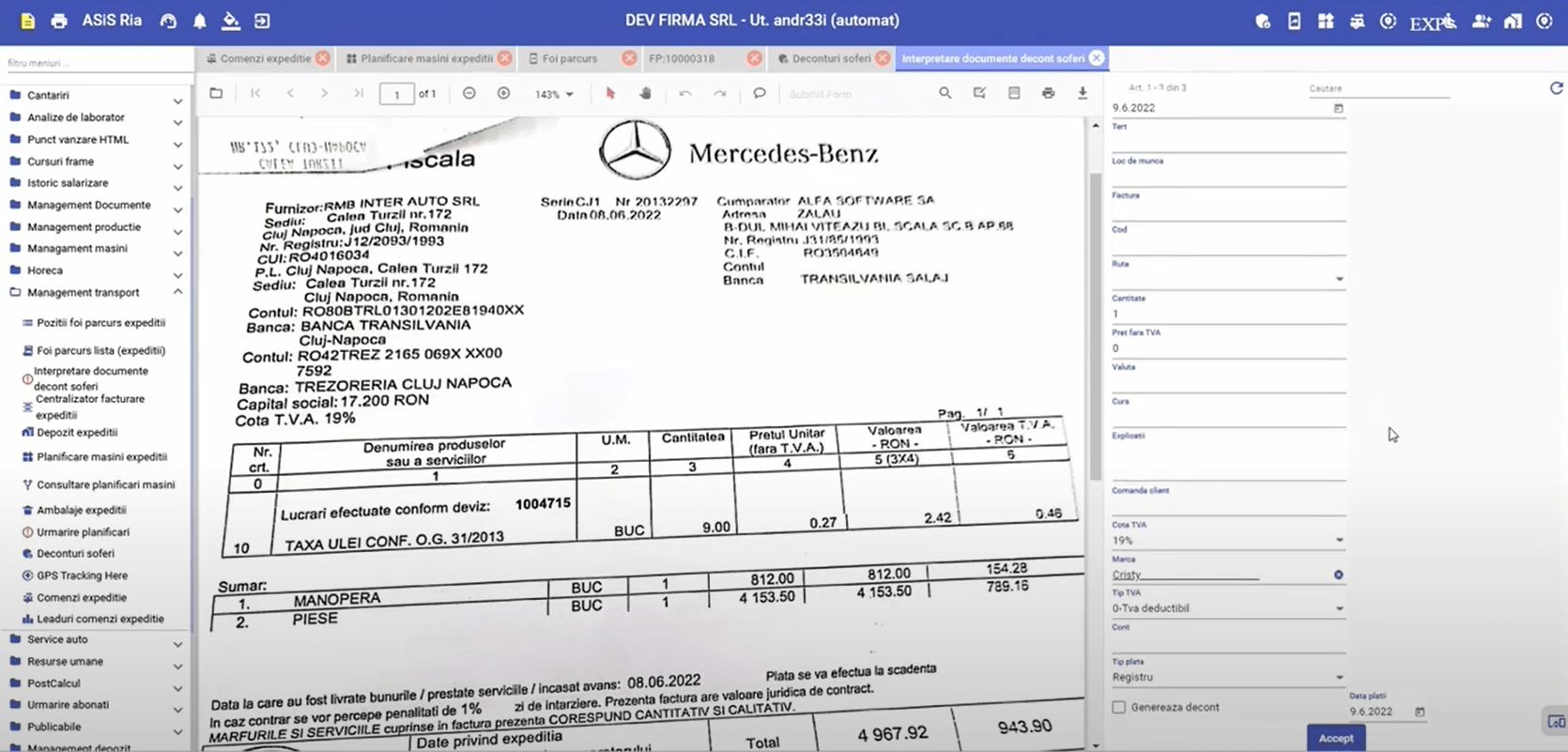Open the Tip plata Registru dropdown
Viewport: 1568px width, 752px height.
[x=1339, y=677]
